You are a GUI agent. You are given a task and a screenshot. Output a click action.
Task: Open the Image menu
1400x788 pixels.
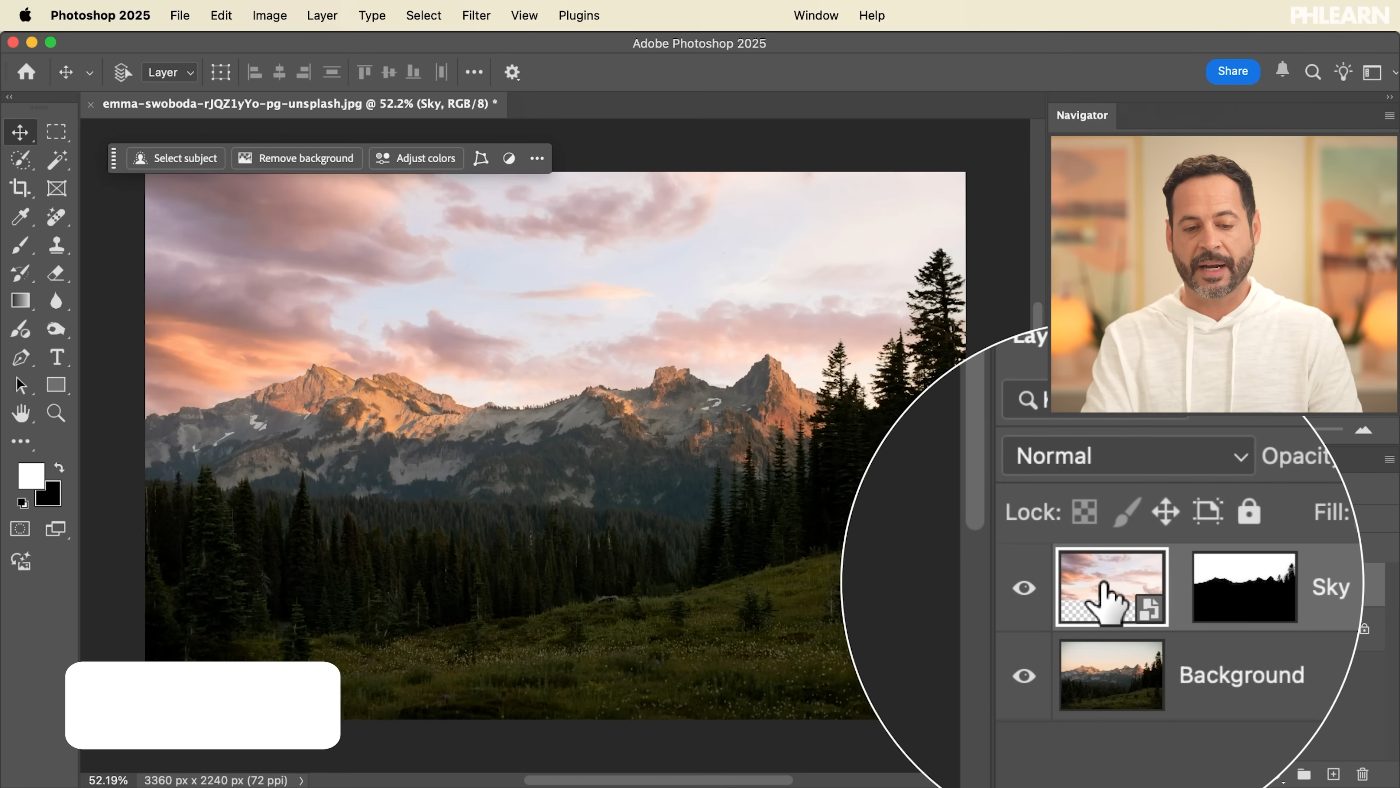269,15
